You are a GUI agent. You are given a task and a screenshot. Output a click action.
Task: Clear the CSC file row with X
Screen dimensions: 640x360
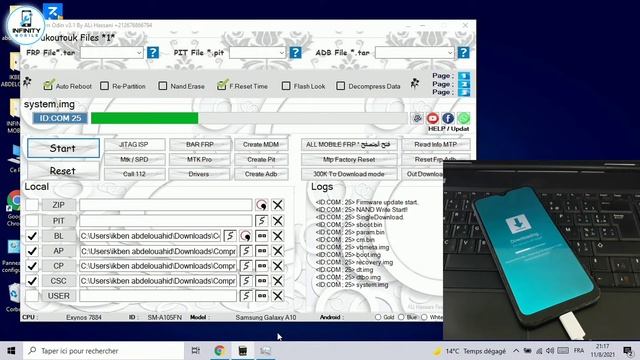tap(278, 281)
